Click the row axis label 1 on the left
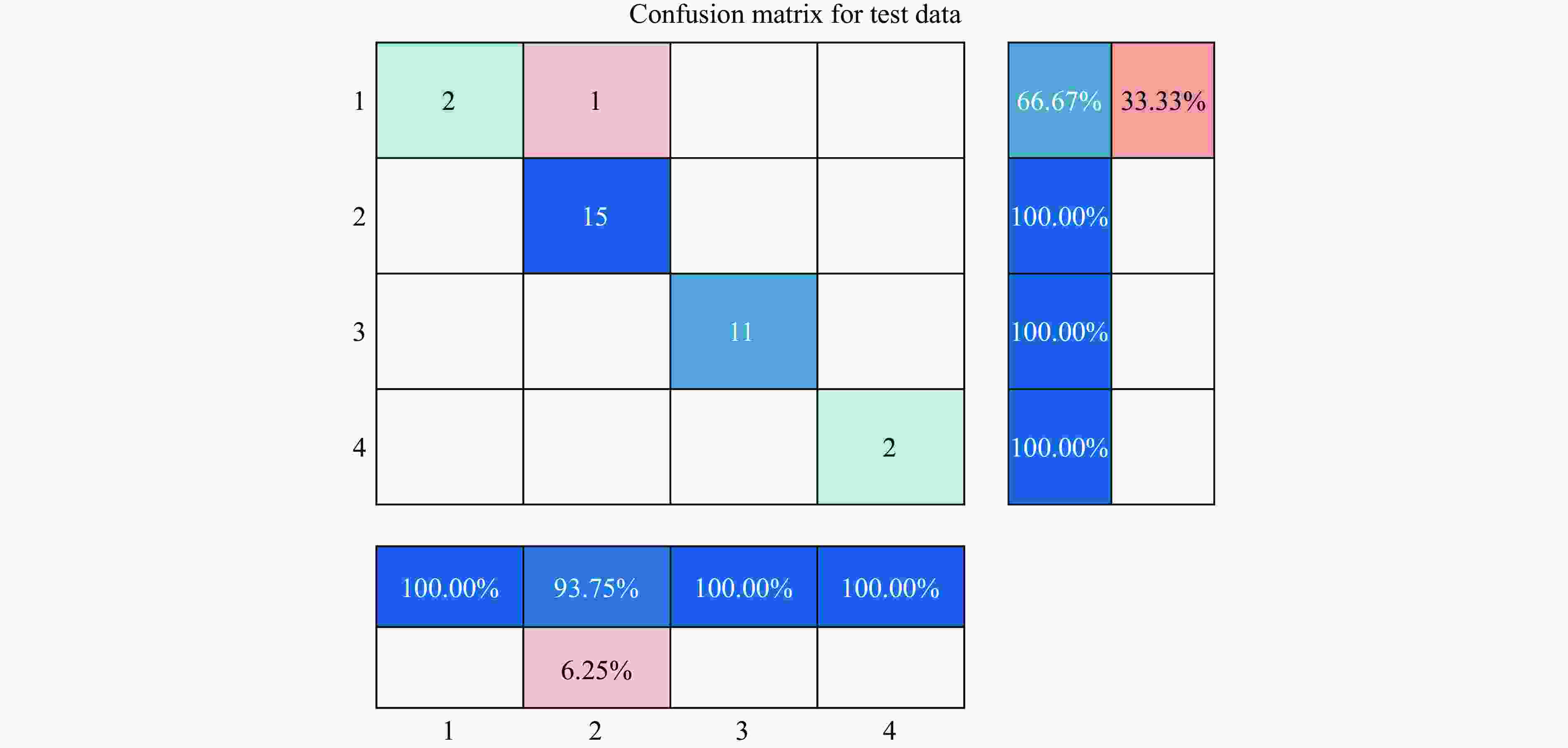This screenshot has width=1568, height=748. pos(359,101)
